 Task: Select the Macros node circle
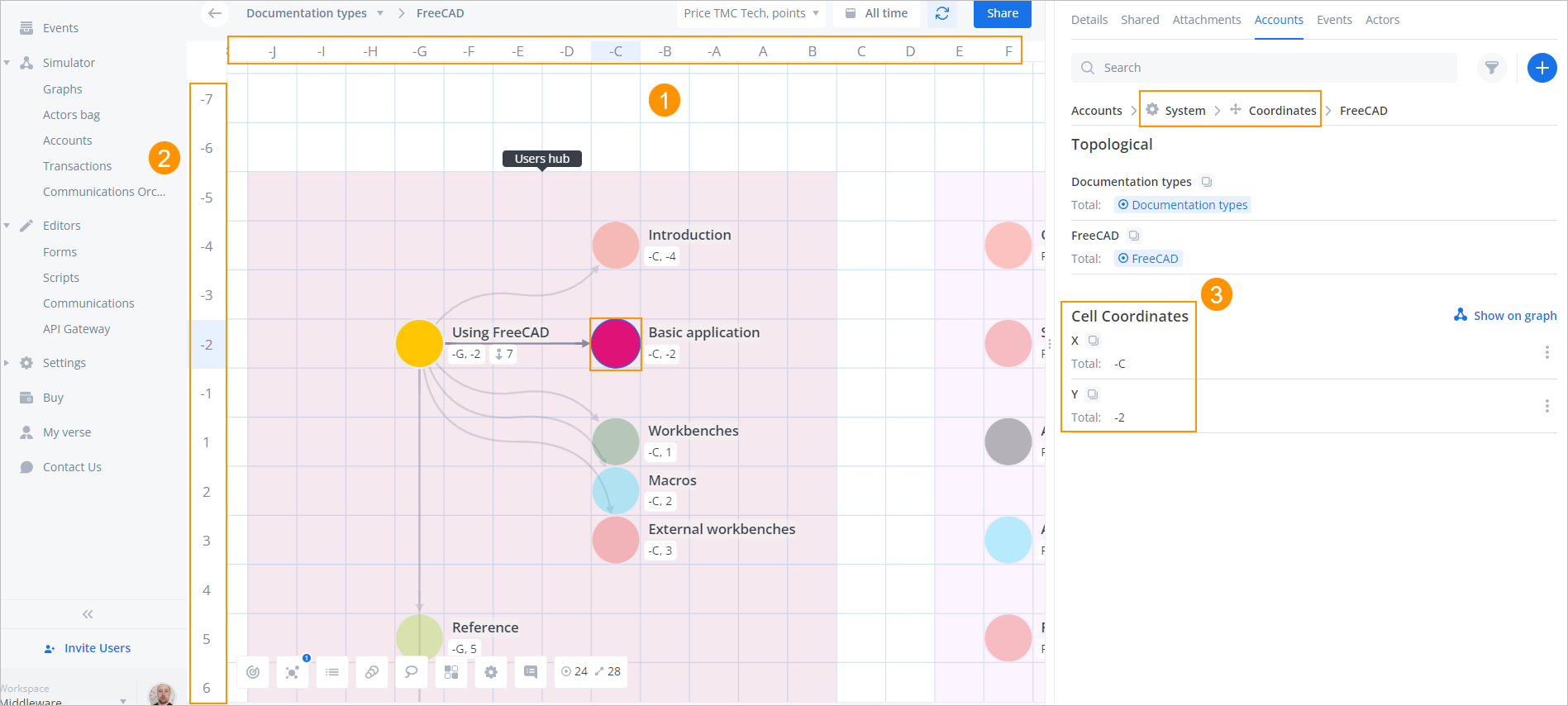point(616,490)
